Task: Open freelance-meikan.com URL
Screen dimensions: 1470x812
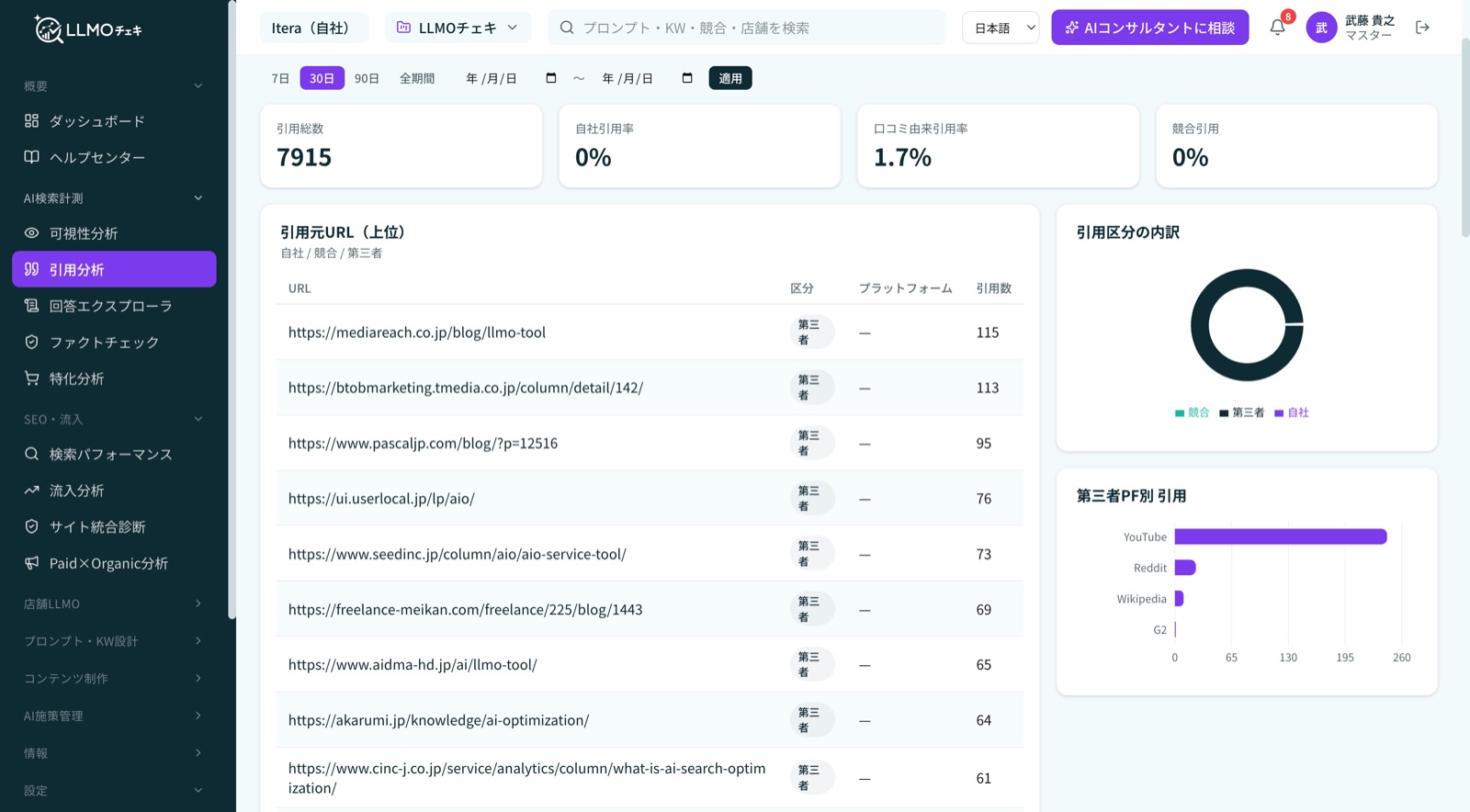Action: pyautogui.click(x=466, y=609)
